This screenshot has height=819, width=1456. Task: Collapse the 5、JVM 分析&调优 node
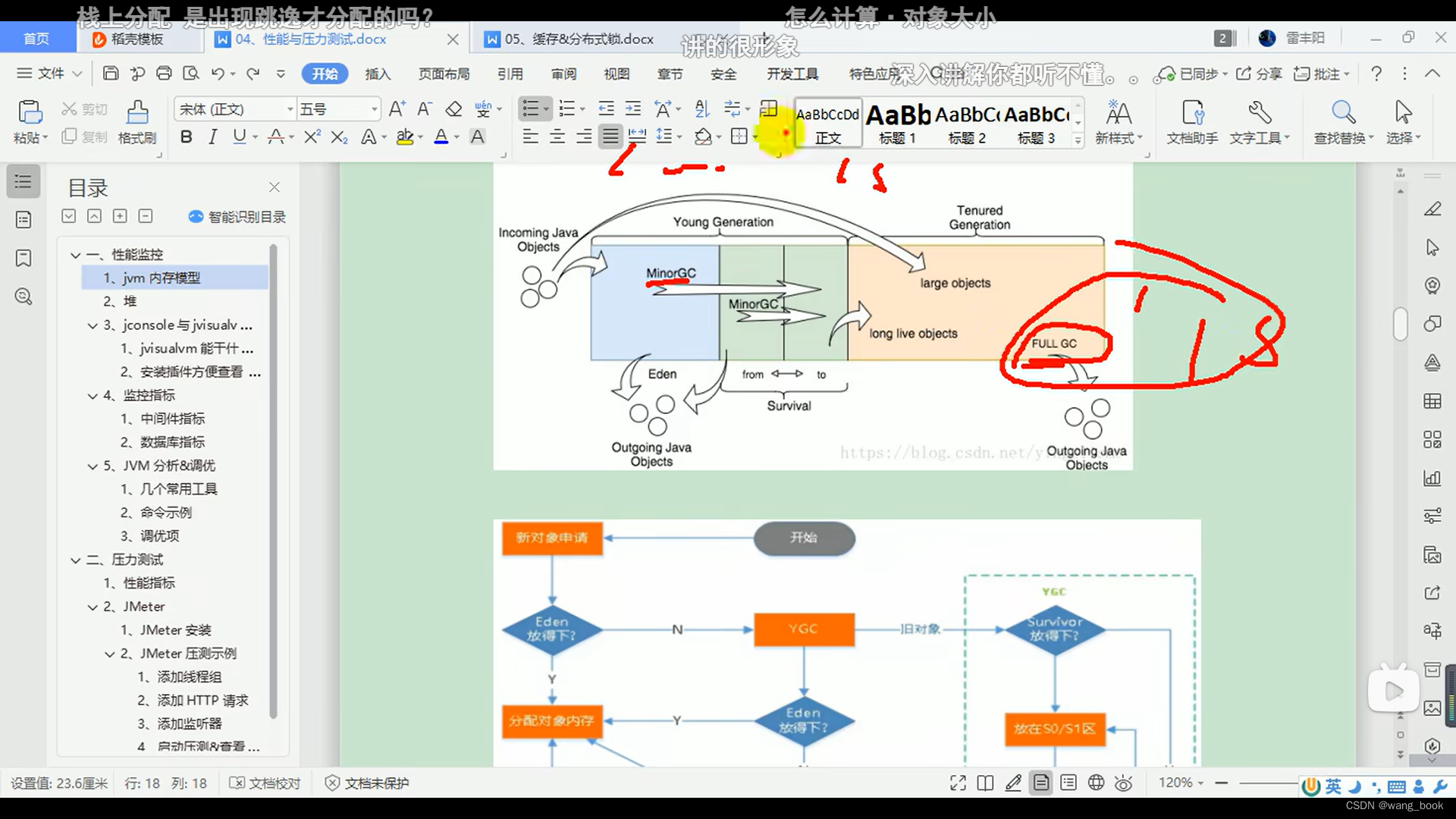click(x=93, y=466)
